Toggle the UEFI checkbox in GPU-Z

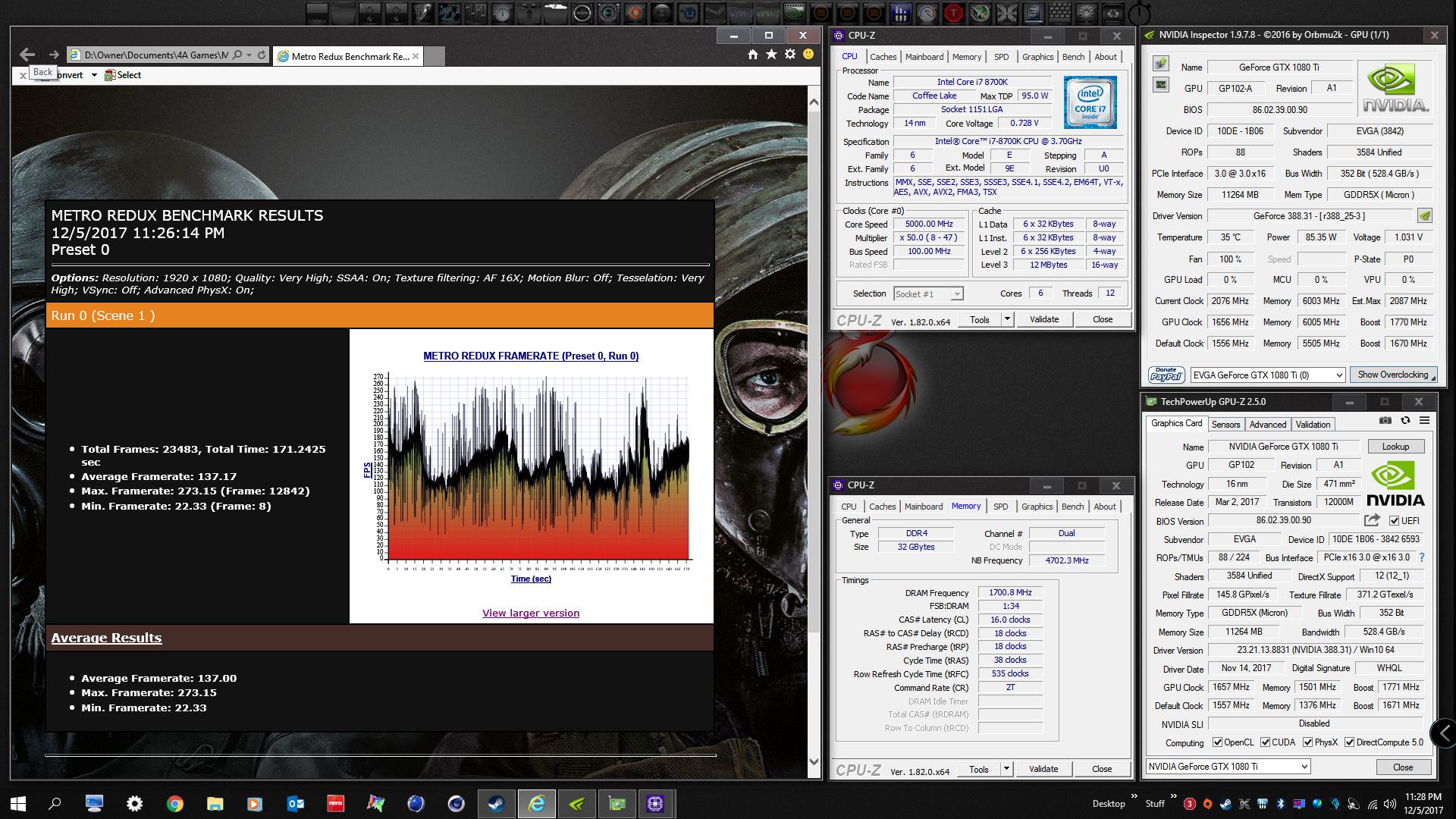(1394, 521)
